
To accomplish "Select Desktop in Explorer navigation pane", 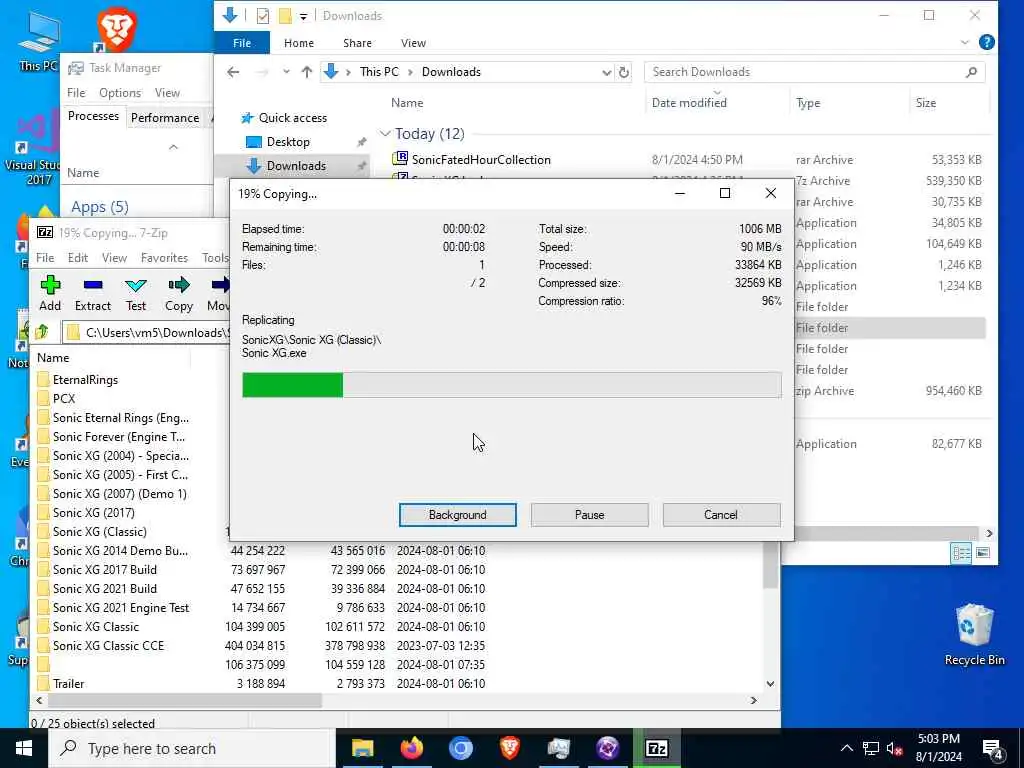I will tap(288, 142).
